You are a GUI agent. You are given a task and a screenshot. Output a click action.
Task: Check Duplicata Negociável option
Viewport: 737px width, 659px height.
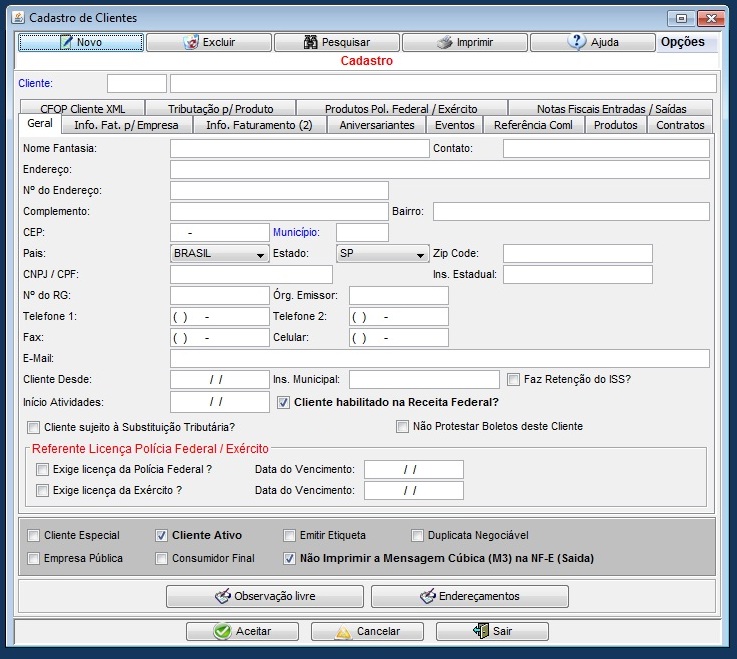coord(417,535)
